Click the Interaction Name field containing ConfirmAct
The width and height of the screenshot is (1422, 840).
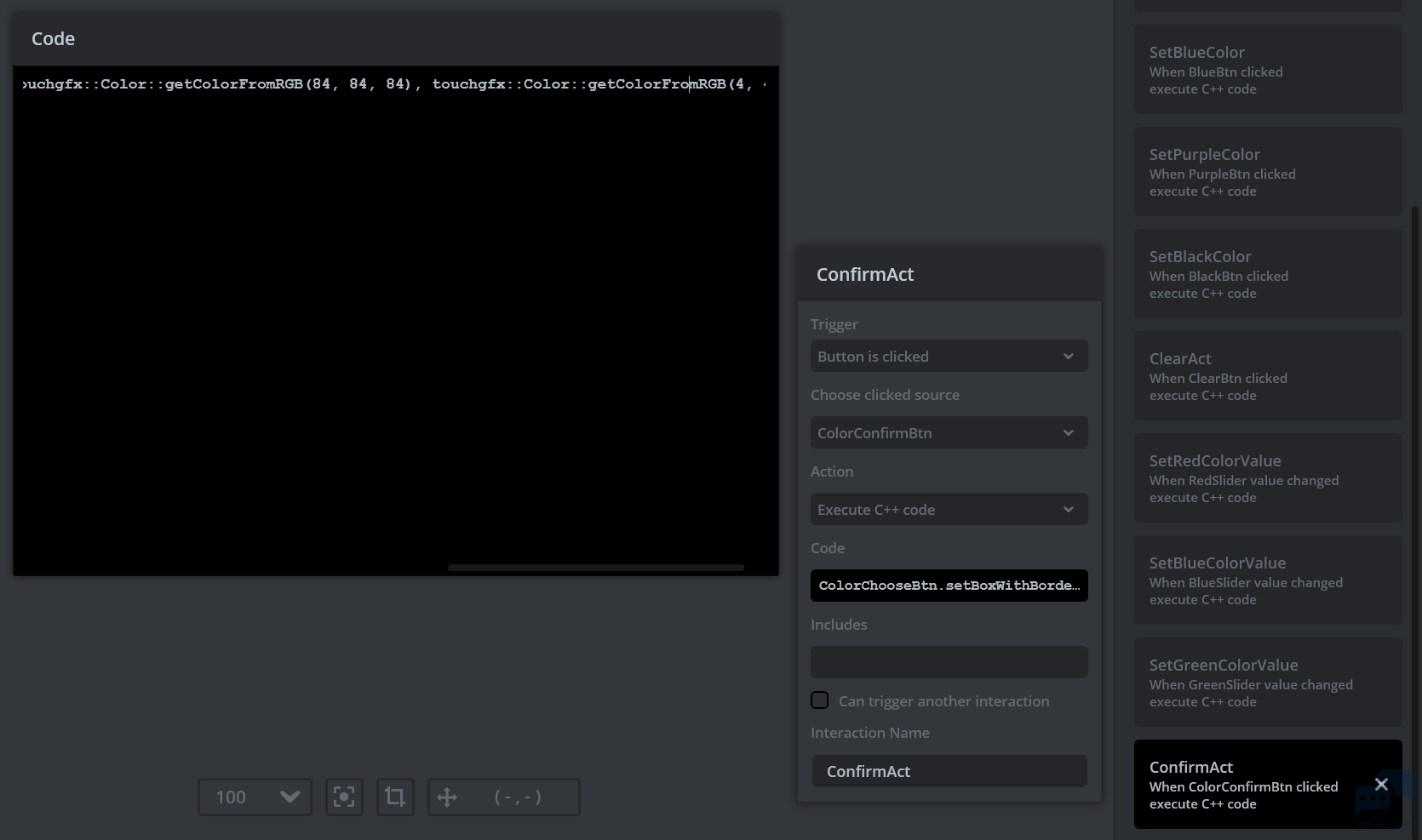pos(949,771)
